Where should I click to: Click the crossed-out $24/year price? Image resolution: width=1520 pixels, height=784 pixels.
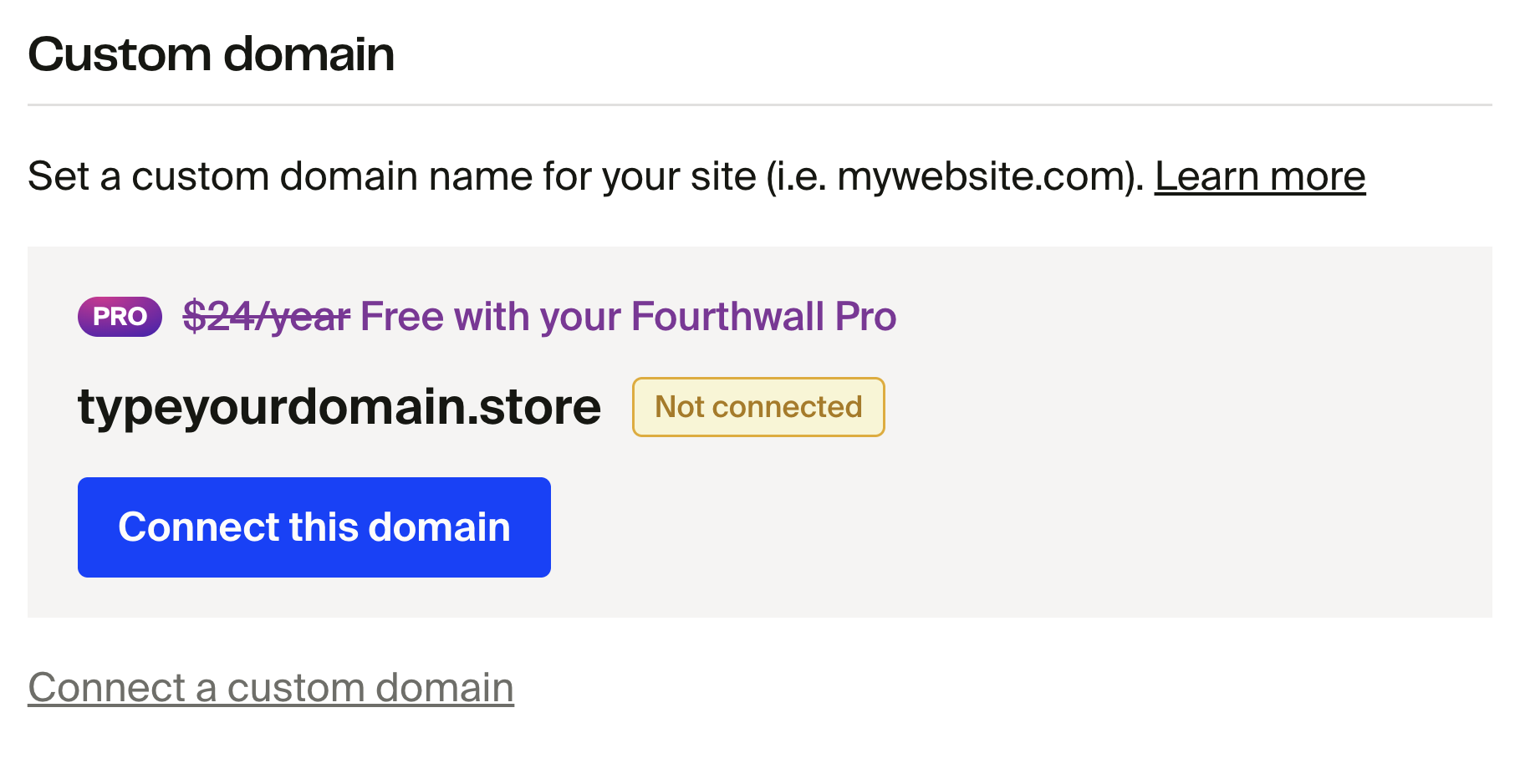click(x=266, y=317)
